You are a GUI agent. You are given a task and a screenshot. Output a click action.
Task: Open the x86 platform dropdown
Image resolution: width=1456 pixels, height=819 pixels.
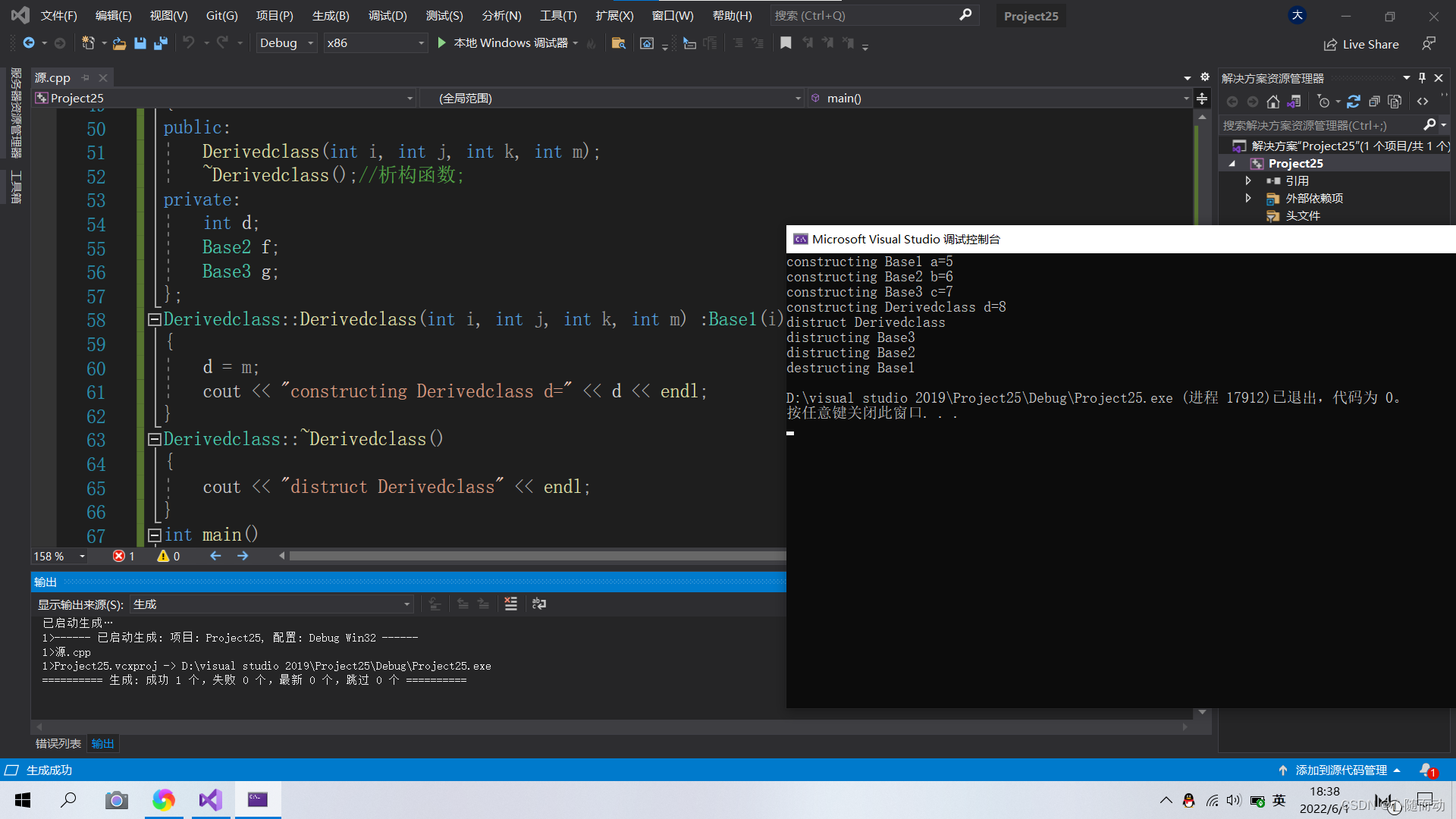click(x=375, y=43)
